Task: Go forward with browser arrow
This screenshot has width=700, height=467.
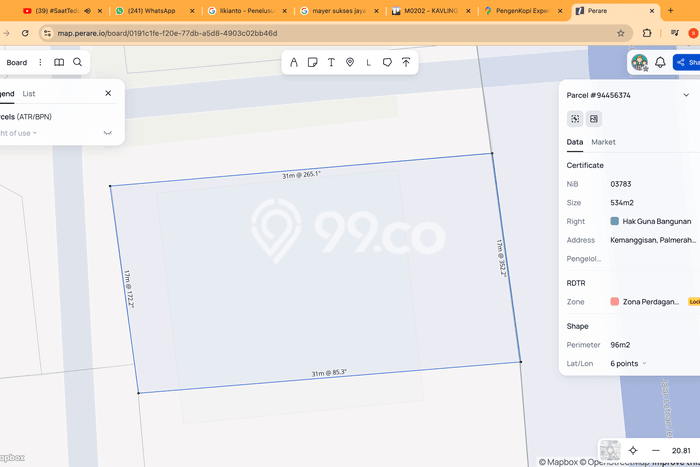Action: tap(6, 33)
